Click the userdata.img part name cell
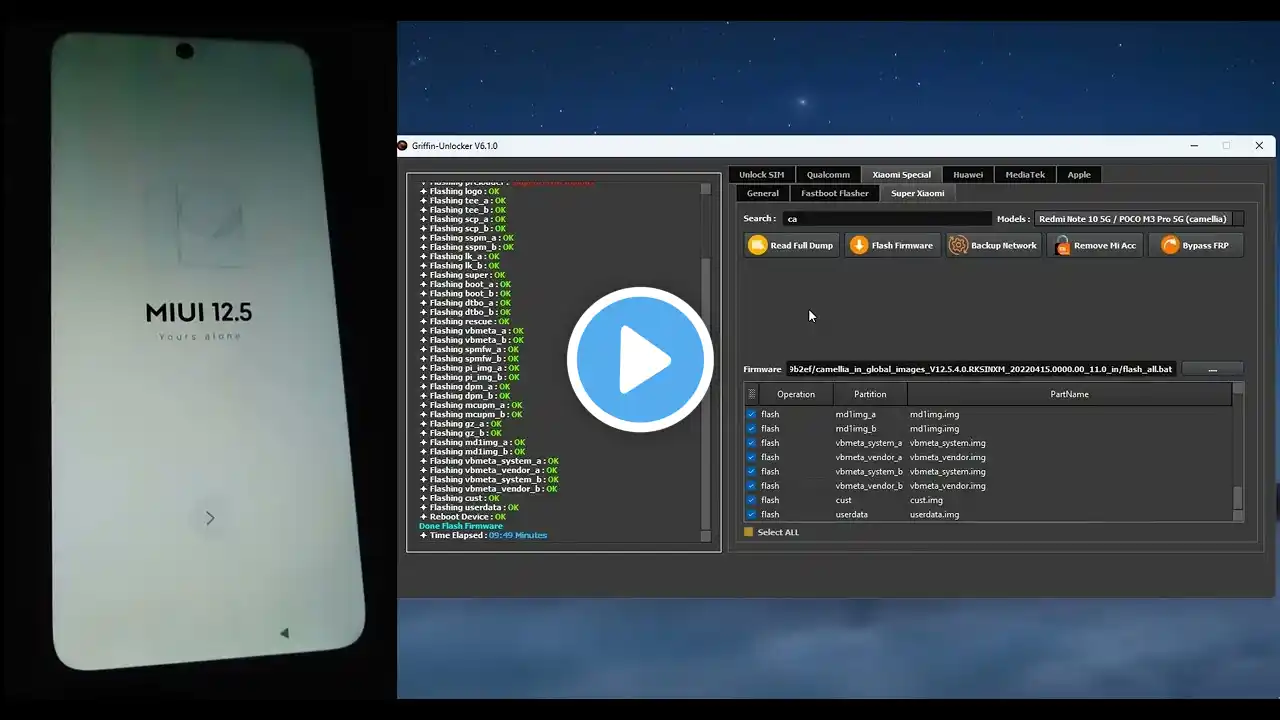Viewport: 1280px width, 720px height. (934, 514)
